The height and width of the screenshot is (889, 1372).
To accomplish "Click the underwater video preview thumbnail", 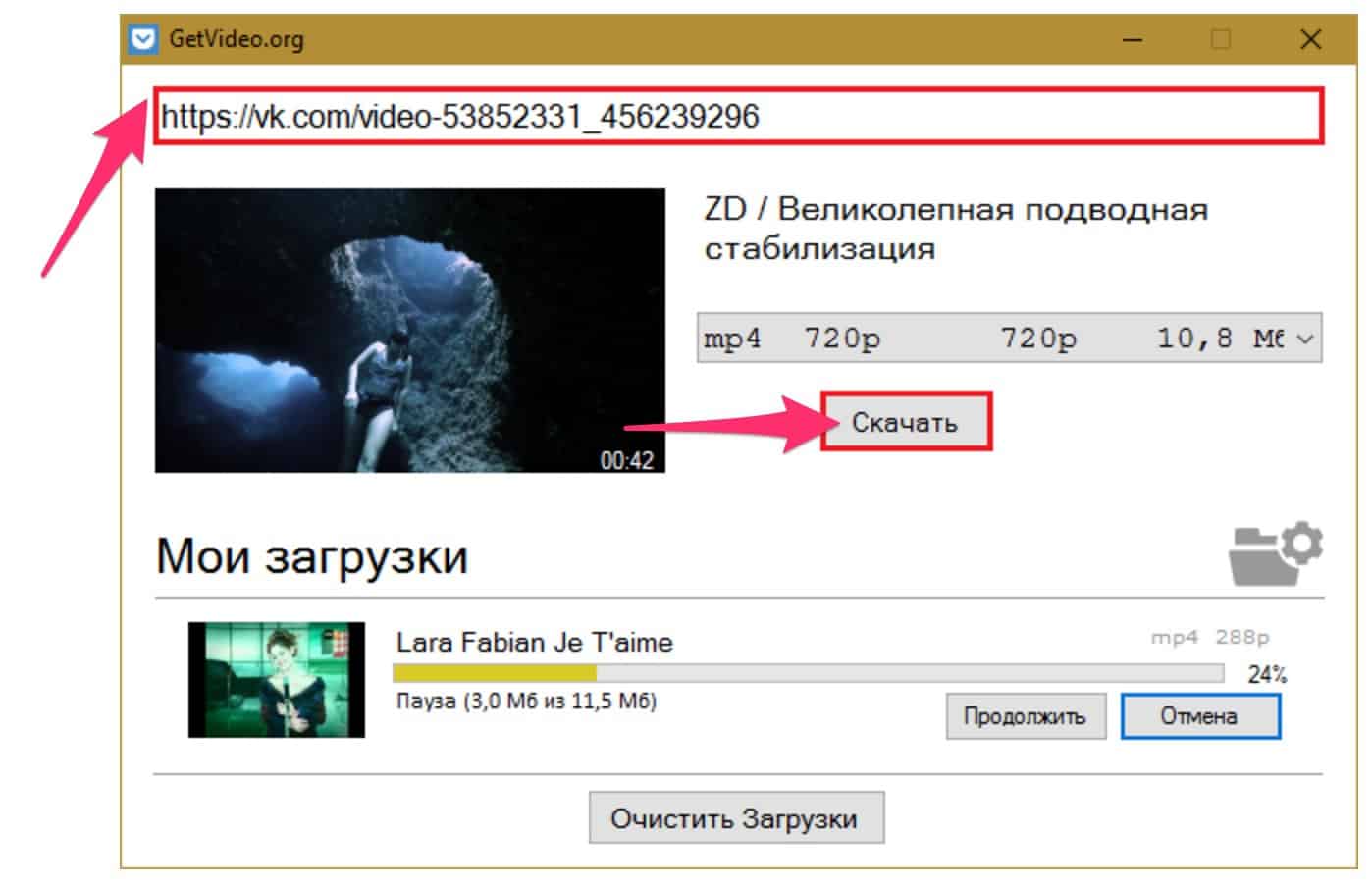I will click(x=410, y=331).
